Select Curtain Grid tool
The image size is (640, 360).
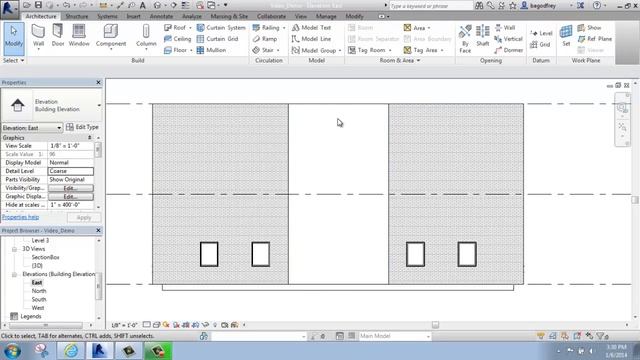point(217,39)
